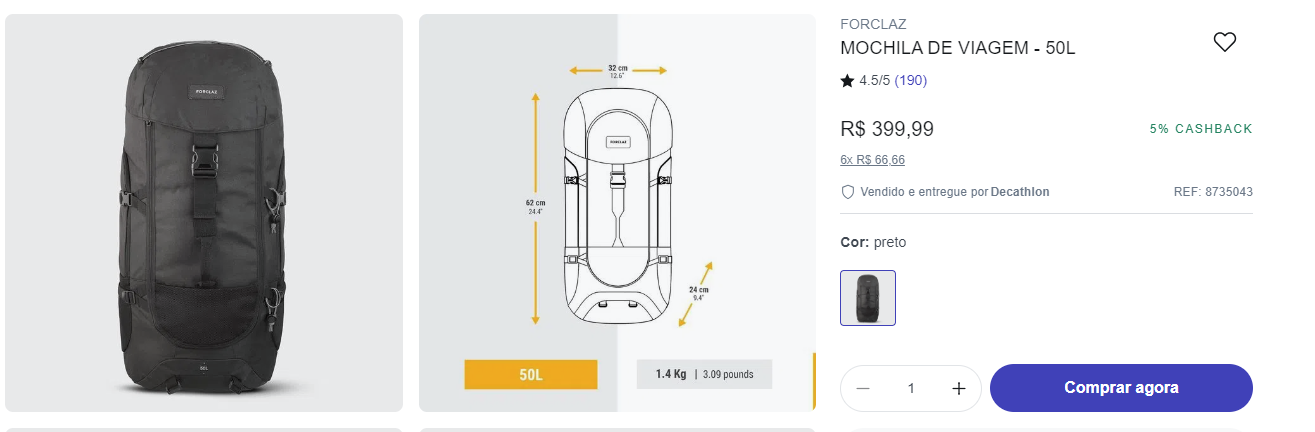
Task: Click the MOCHILA DE VIAGEM - 50L title
Action: click(958, 48)
